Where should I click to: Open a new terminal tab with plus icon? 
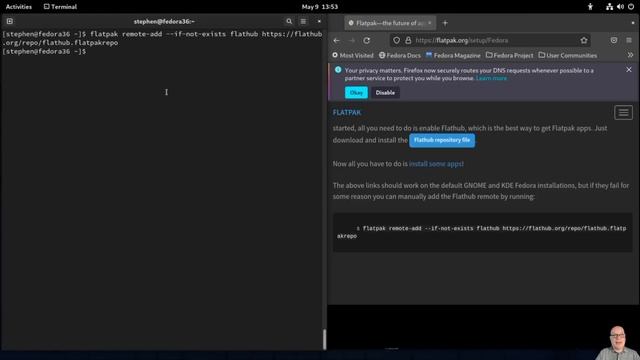tap(10, 21)
